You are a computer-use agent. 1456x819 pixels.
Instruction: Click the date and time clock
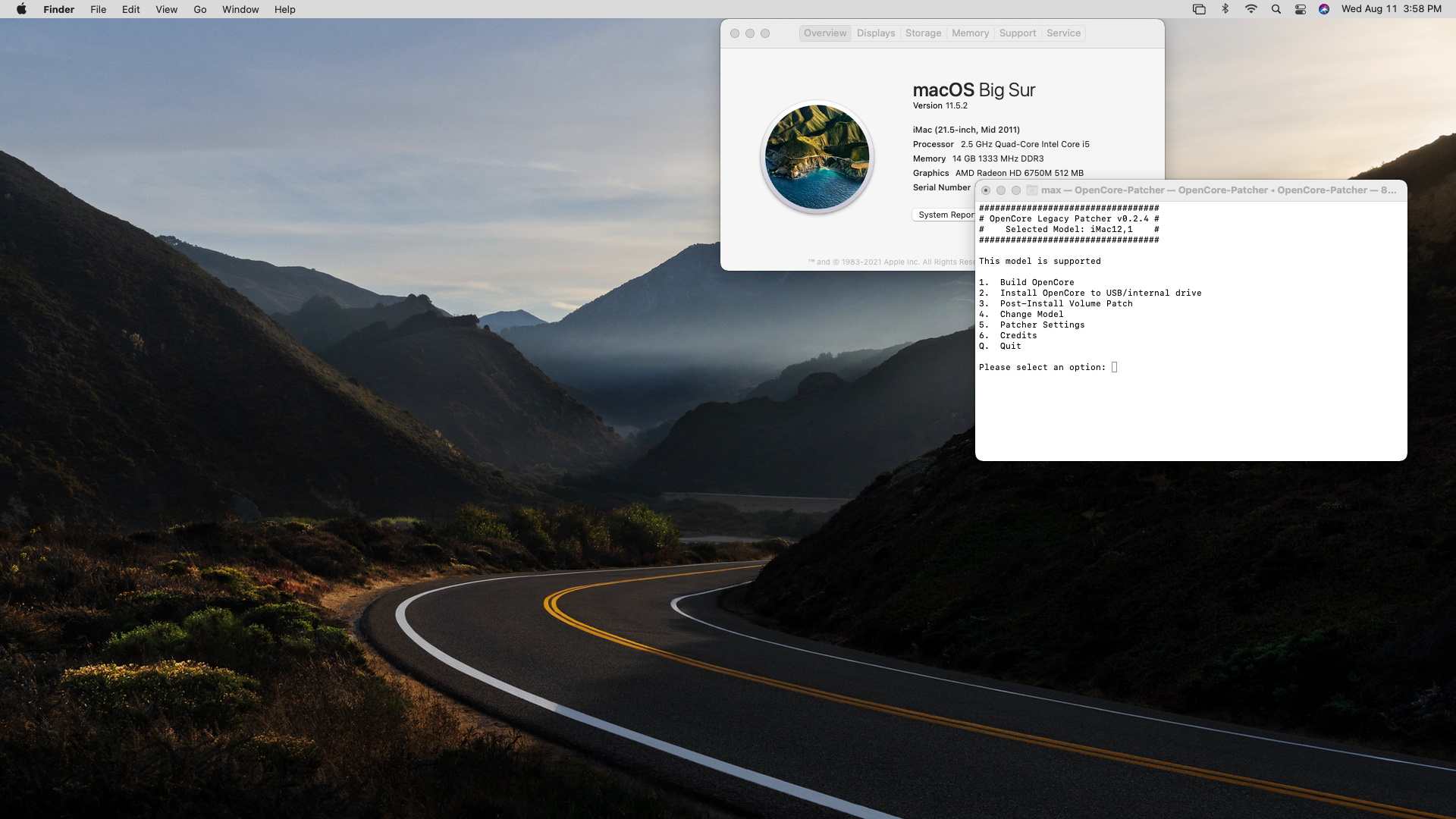point(1392,9)
